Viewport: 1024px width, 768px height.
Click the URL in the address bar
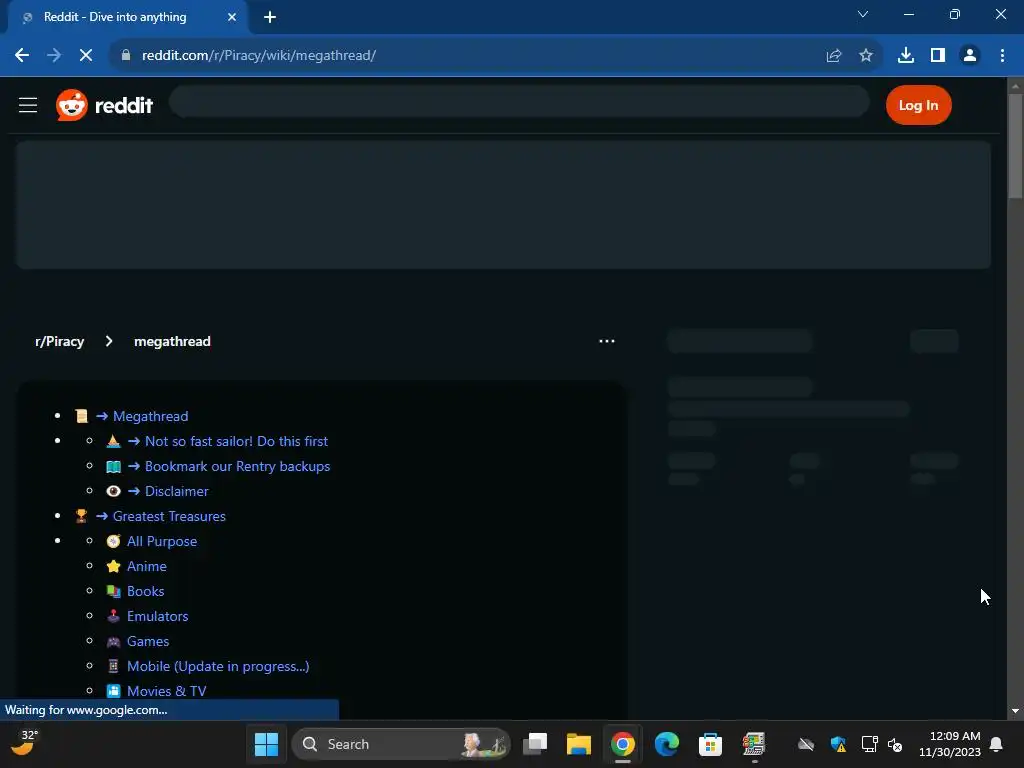point(259,56)
